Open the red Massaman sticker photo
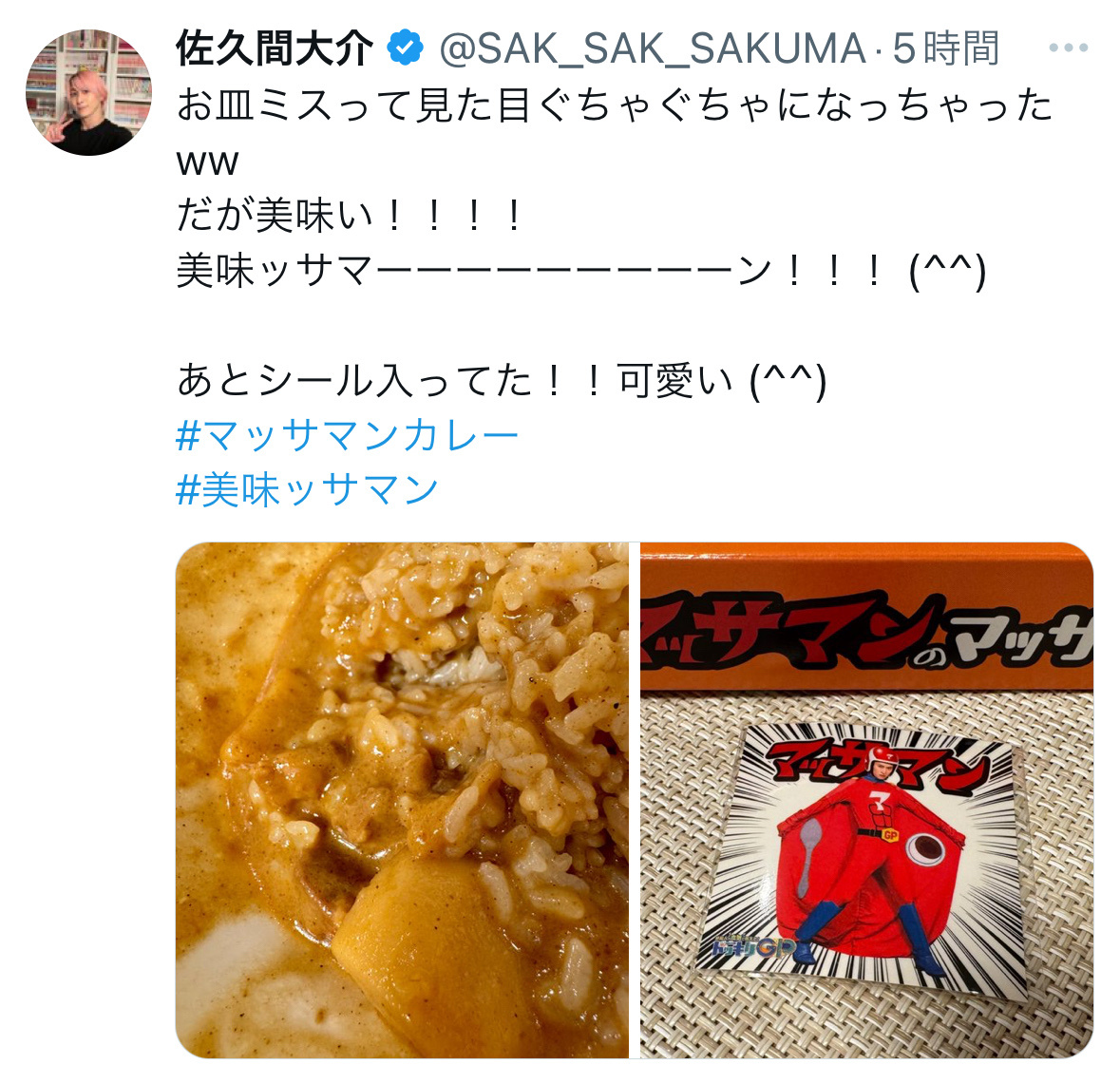This screenshot has height=1084, width=1120. [x=866, y=800]
